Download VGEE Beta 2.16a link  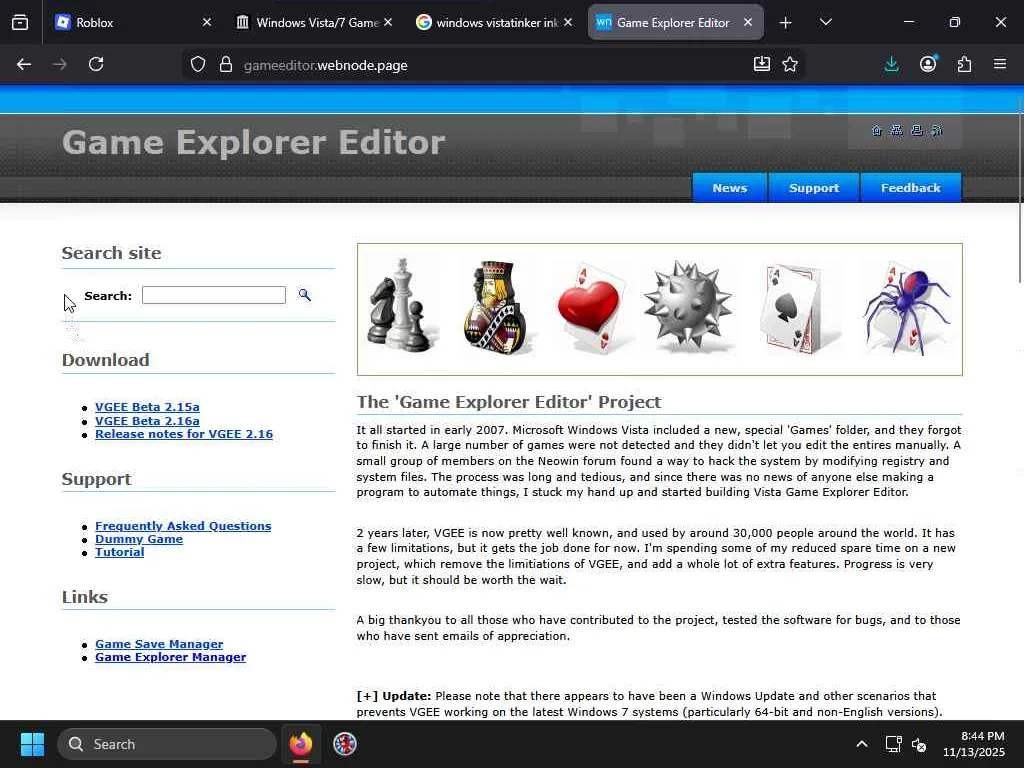coord(147,421)
